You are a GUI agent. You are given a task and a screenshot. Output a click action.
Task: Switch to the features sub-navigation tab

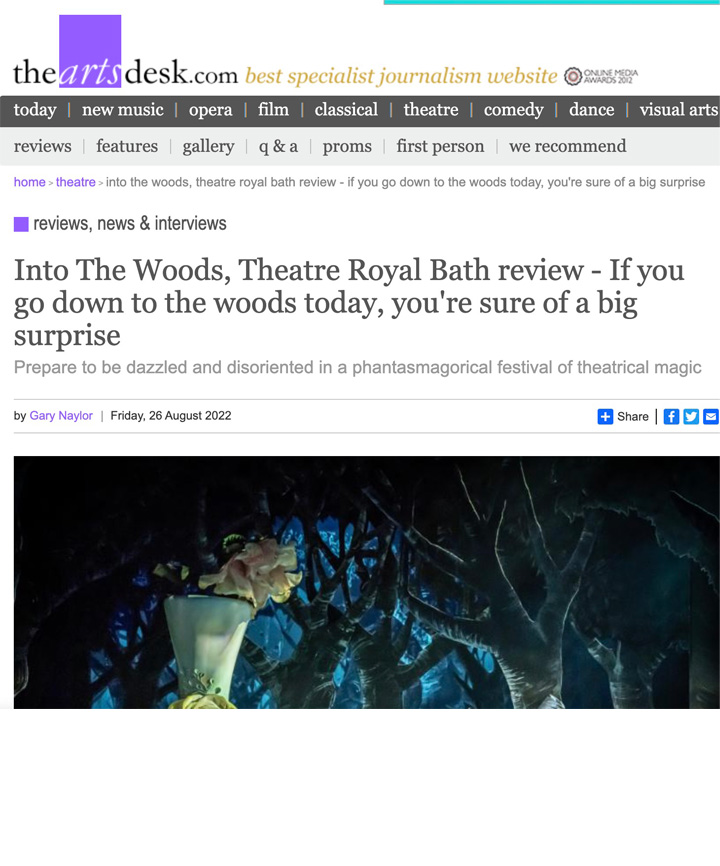tap(127, 146)
